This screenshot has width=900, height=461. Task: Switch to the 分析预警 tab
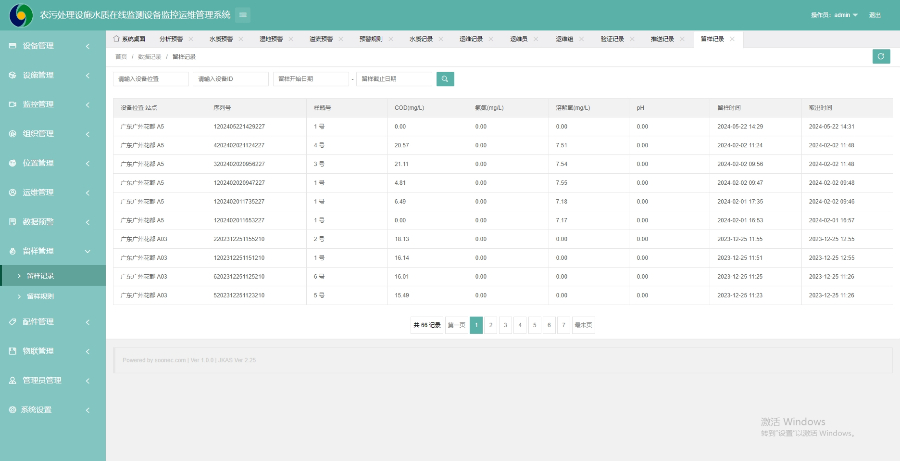pos(171,39)
